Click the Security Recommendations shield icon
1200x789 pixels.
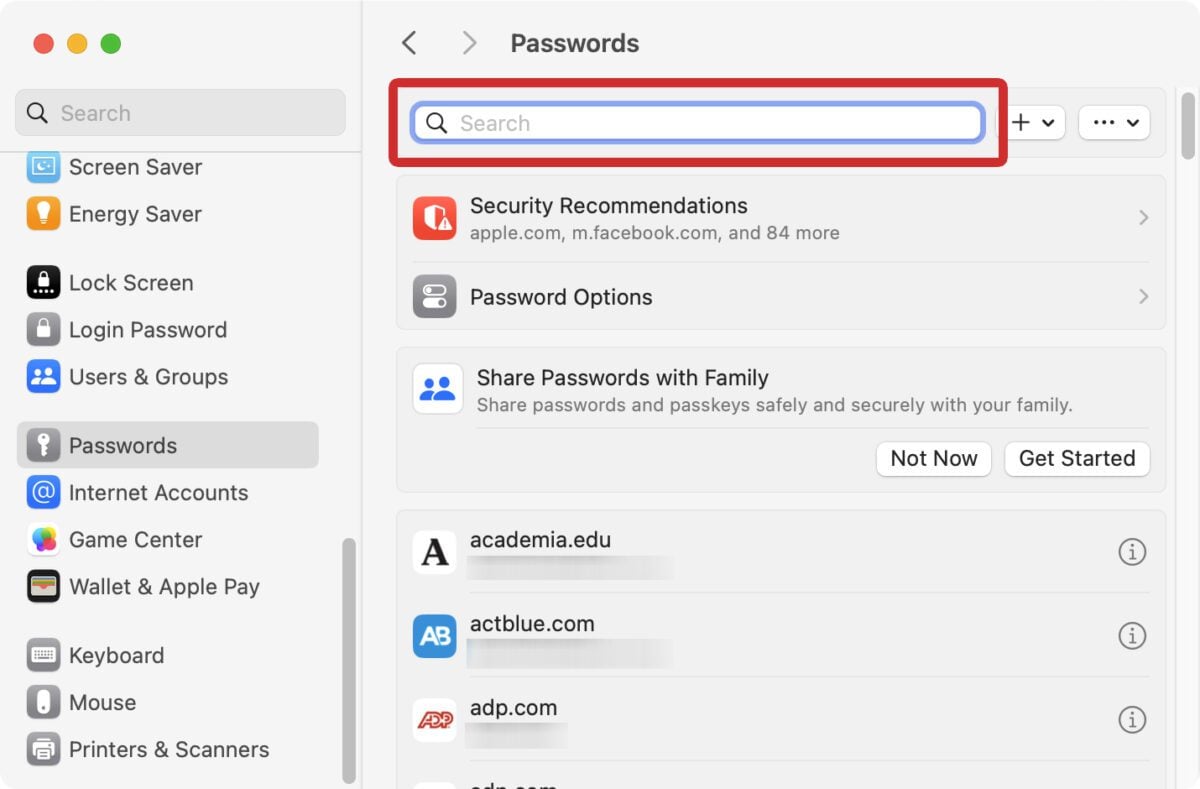click(434, 217)
